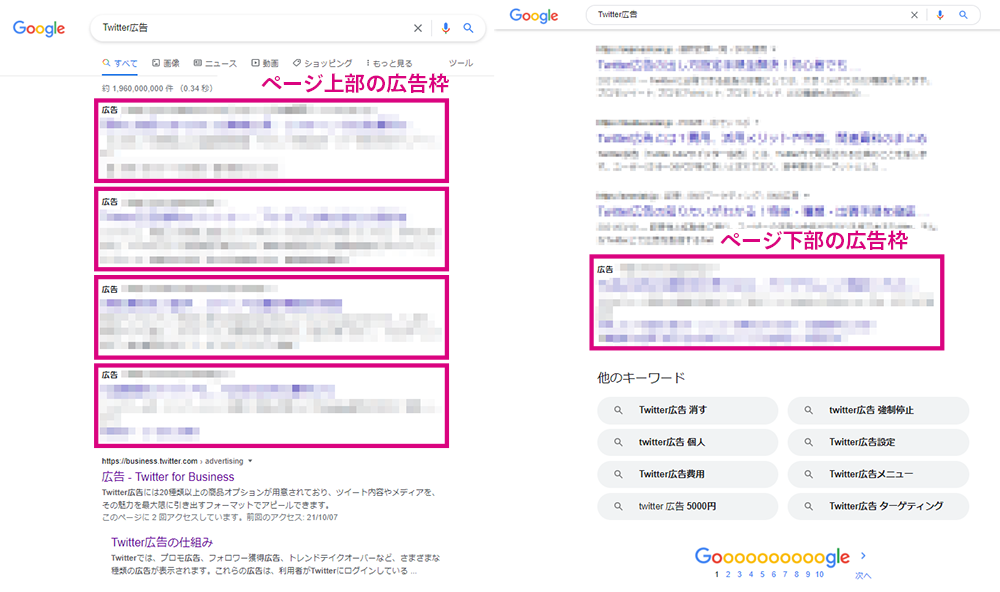Click magnifier icon of Twitter広告 消す chip
Image resolution: width=1000 pixels, height=592 pixels.
(618, 410)
